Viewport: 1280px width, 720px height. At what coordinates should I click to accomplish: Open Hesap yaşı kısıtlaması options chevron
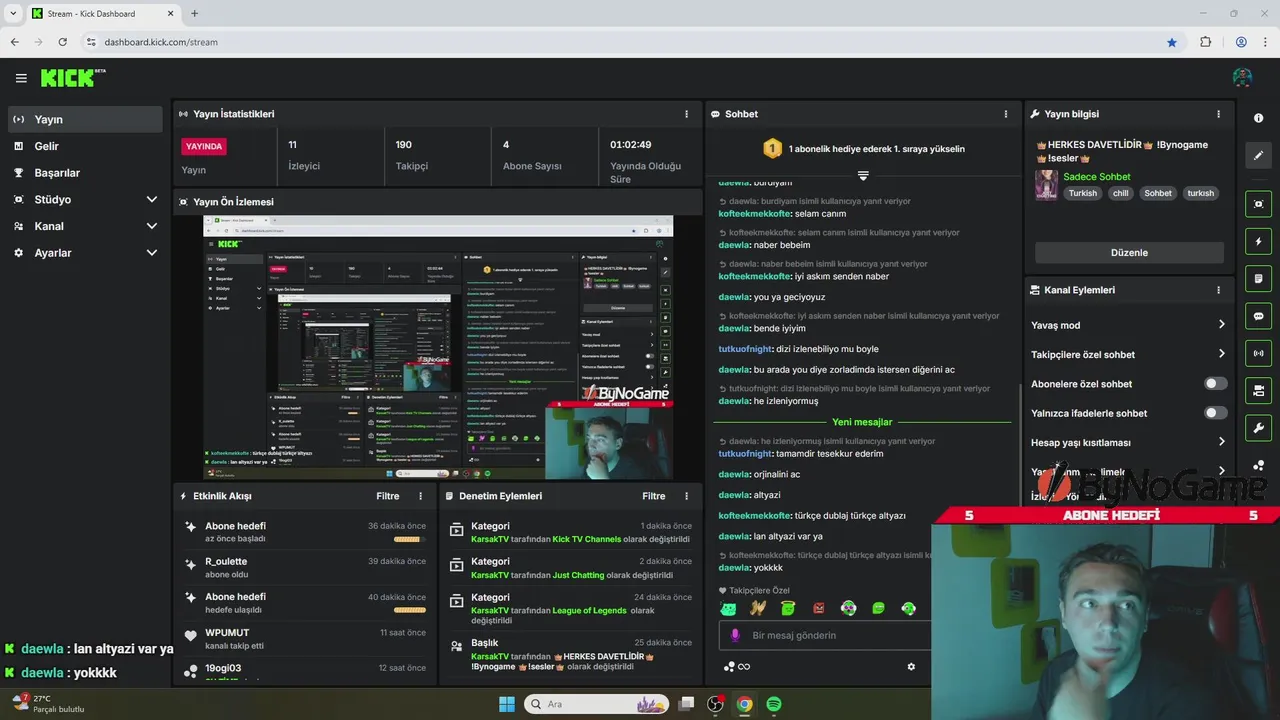point(1221,442)
